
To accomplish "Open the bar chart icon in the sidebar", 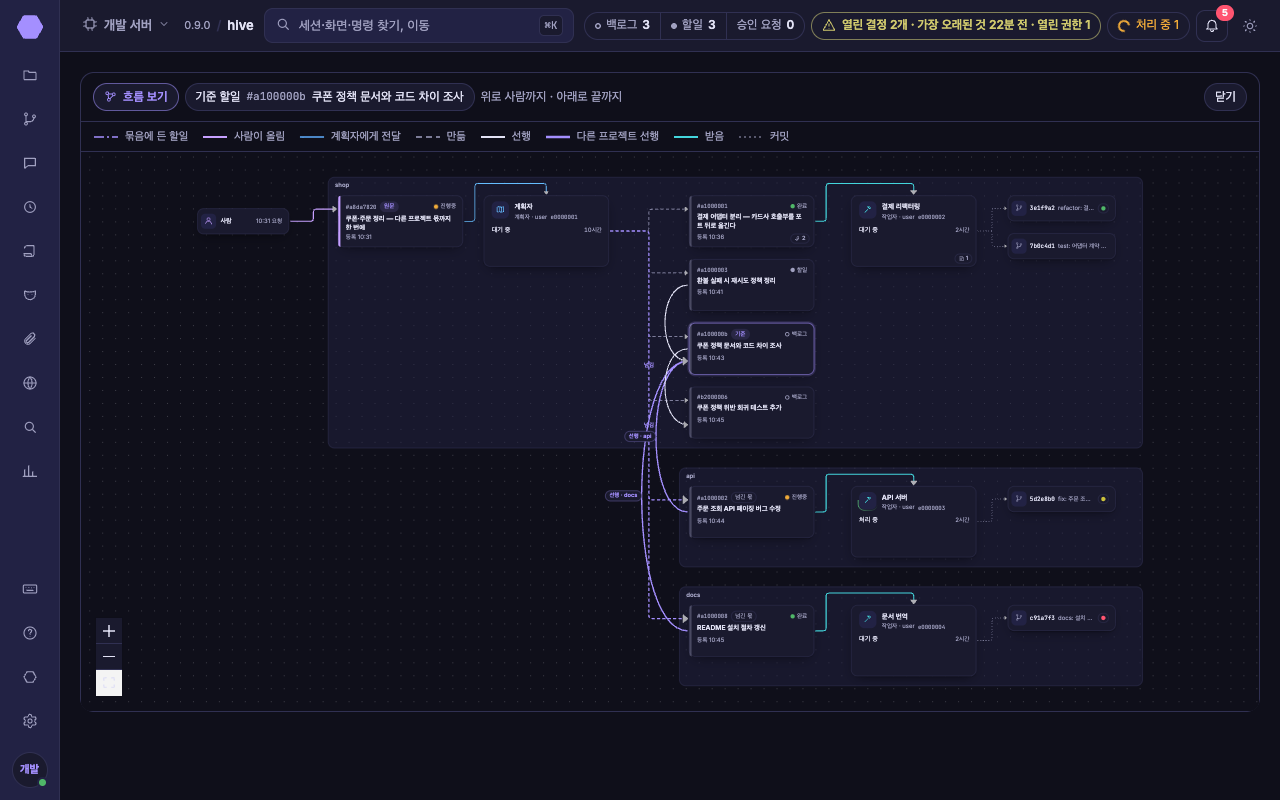I will point(30,471).
